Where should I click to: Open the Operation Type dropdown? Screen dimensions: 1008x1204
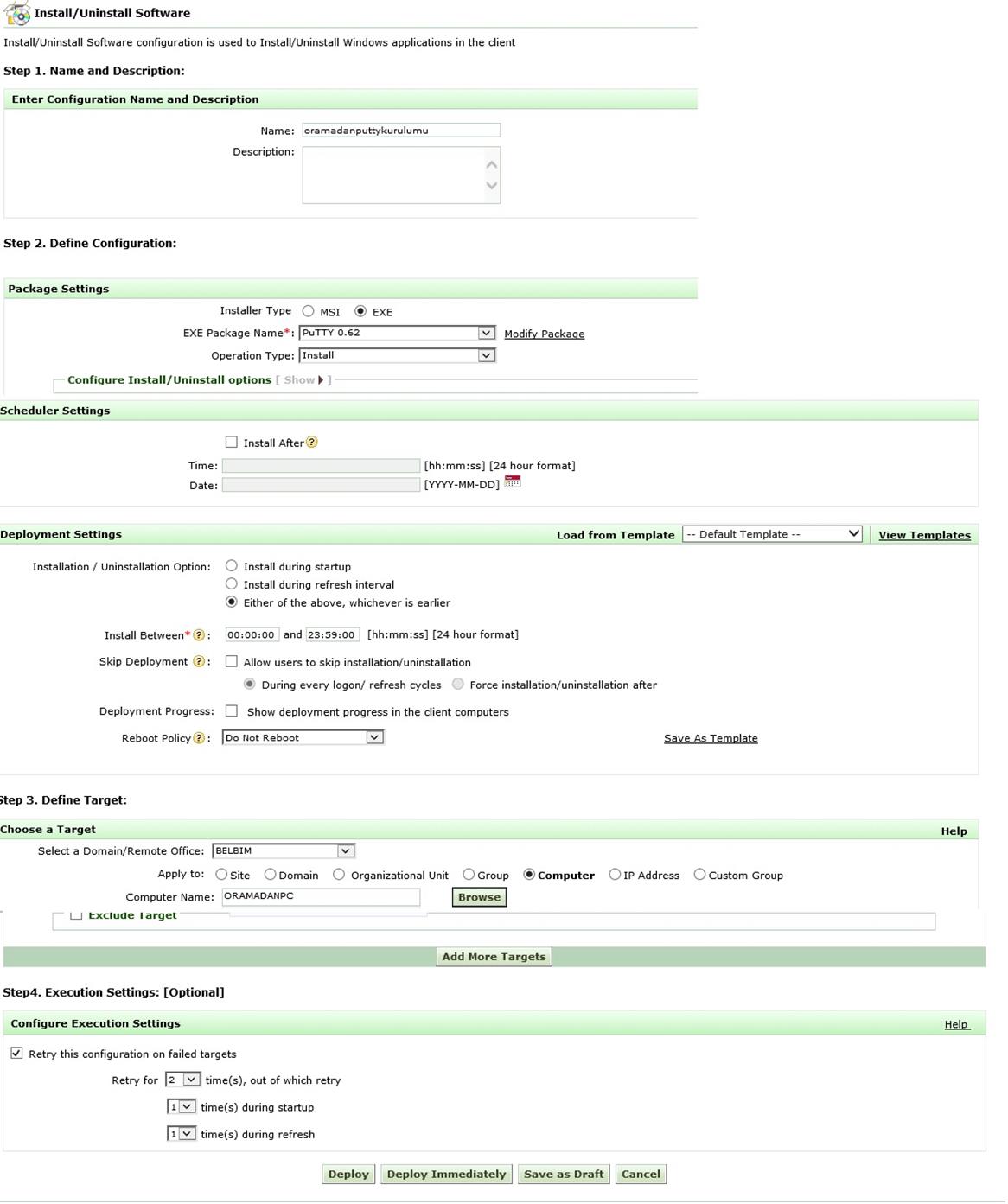tap(397, 355)
